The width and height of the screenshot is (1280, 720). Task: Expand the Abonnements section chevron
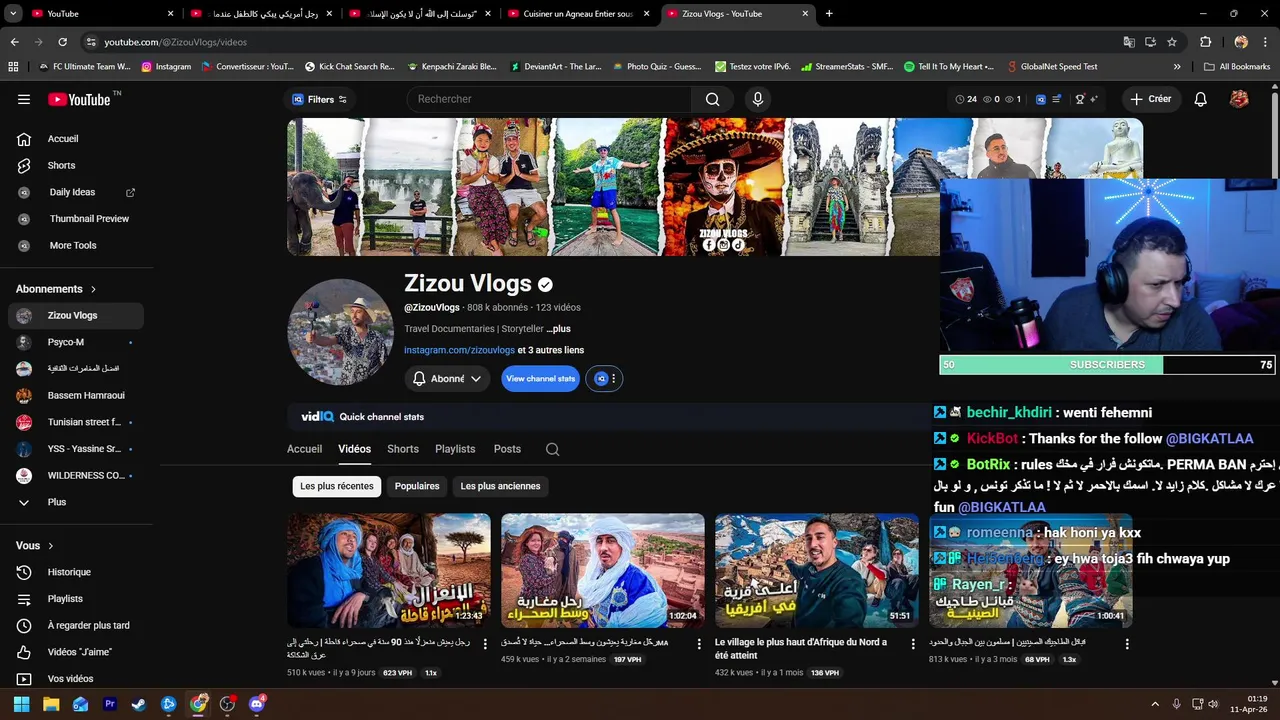[94, 289]
